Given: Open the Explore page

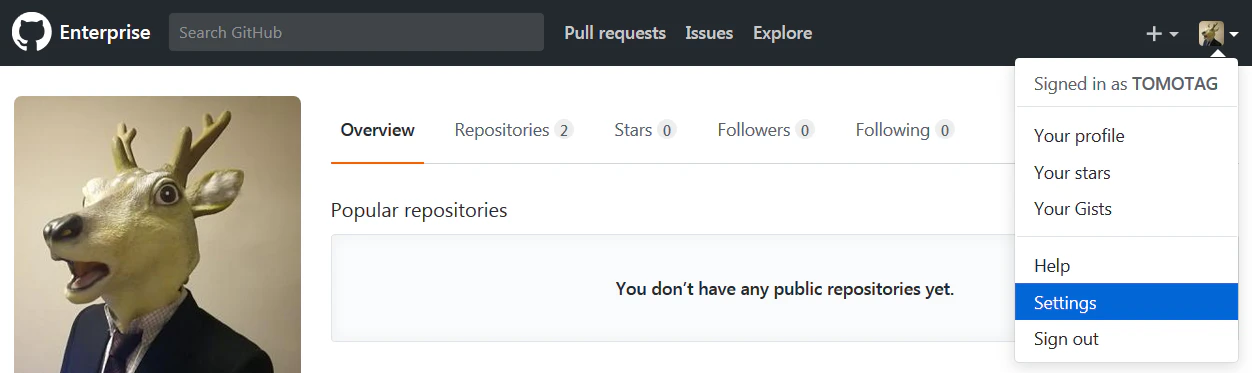Looking at the screenshot, I should [x=782, y=33].
